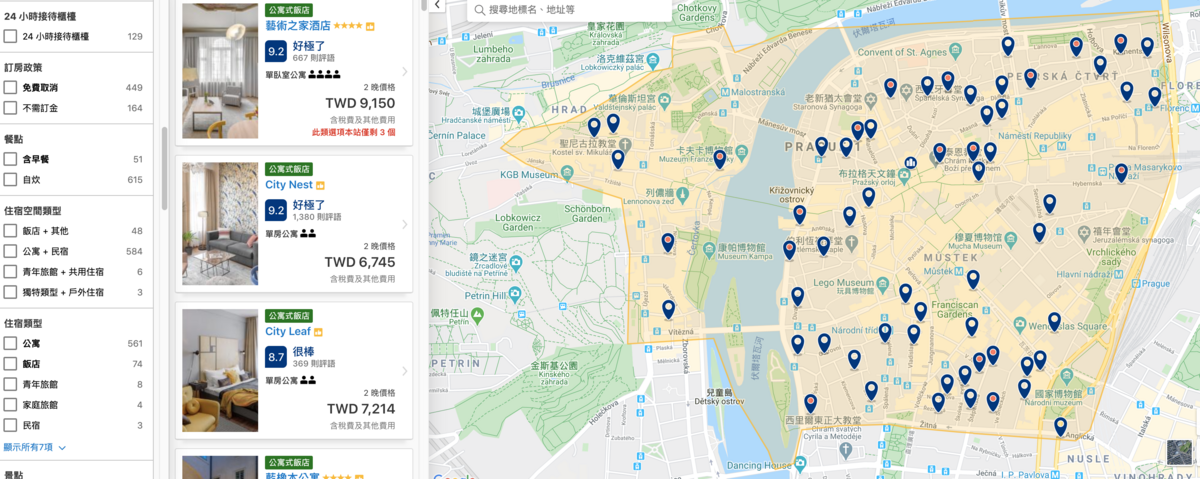Check 獨特類型 + 戶外住宿 option
Screen dimensions: 1200x479
point(10,292)
